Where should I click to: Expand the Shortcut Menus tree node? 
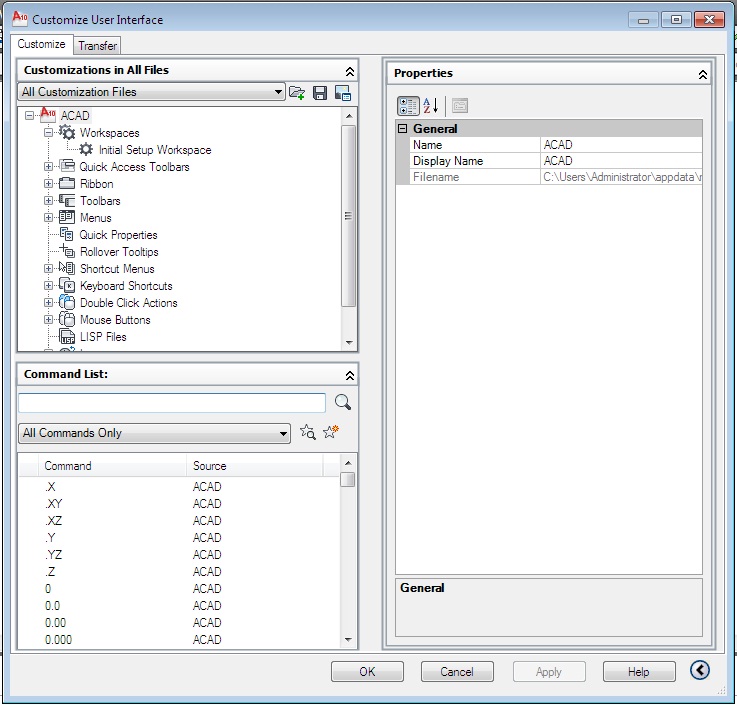(48, 268)
